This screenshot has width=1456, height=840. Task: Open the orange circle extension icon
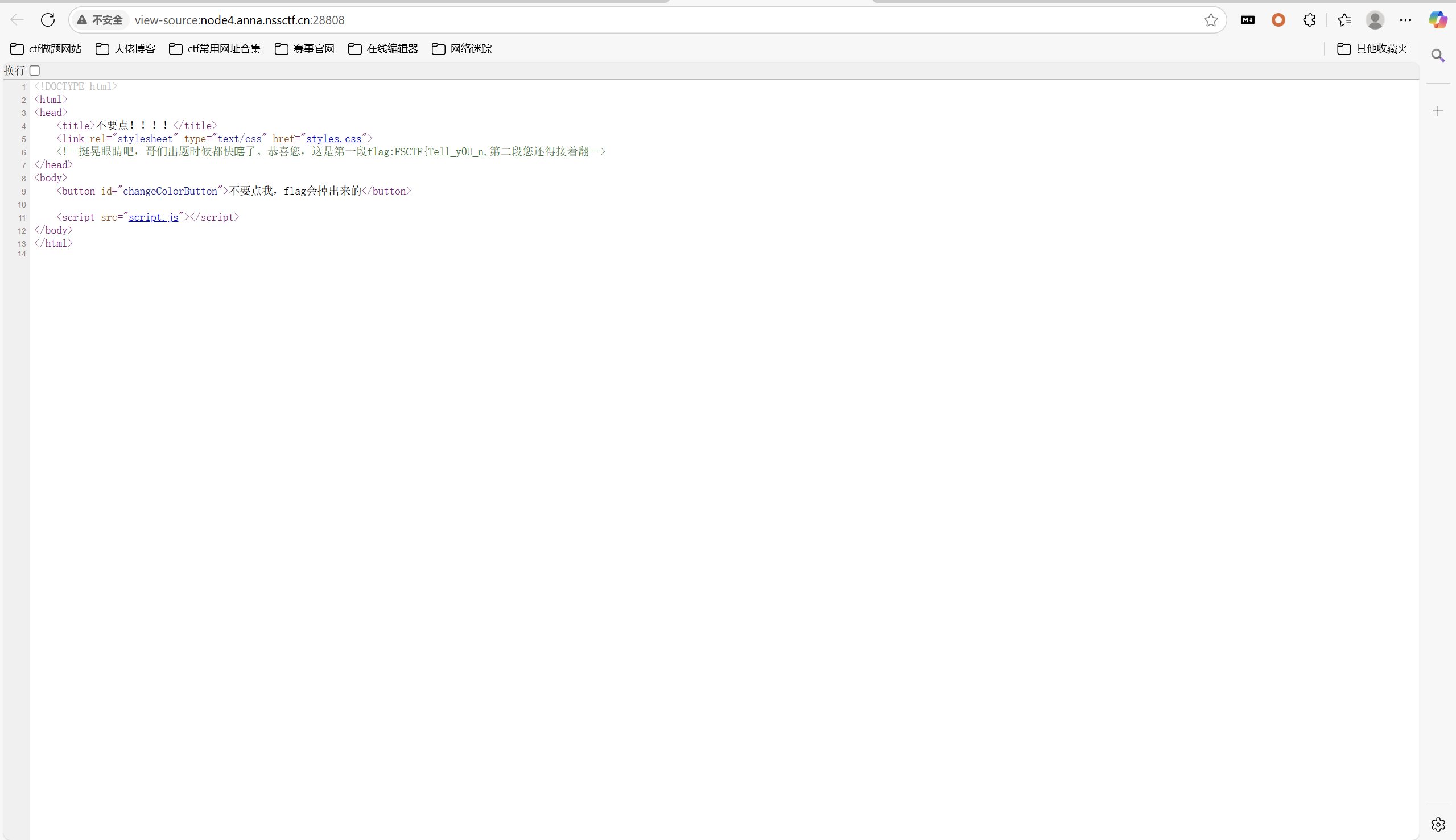pyautogui.click(x=1278, y=20)
